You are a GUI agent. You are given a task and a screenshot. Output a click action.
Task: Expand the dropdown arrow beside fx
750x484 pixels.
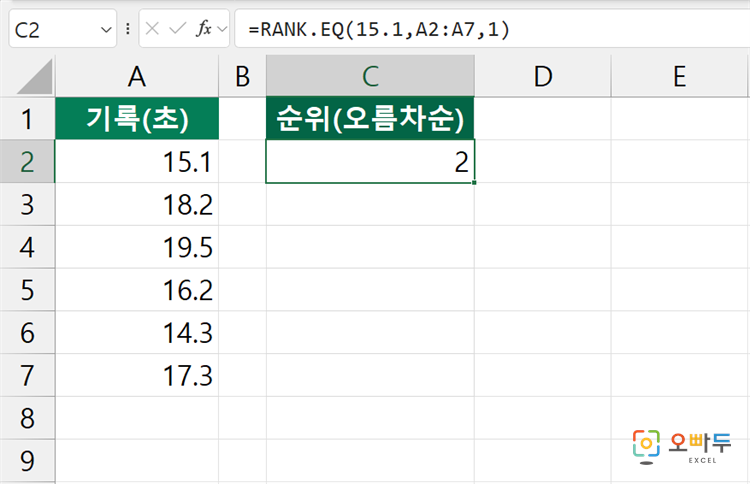(x=222, y=30)
